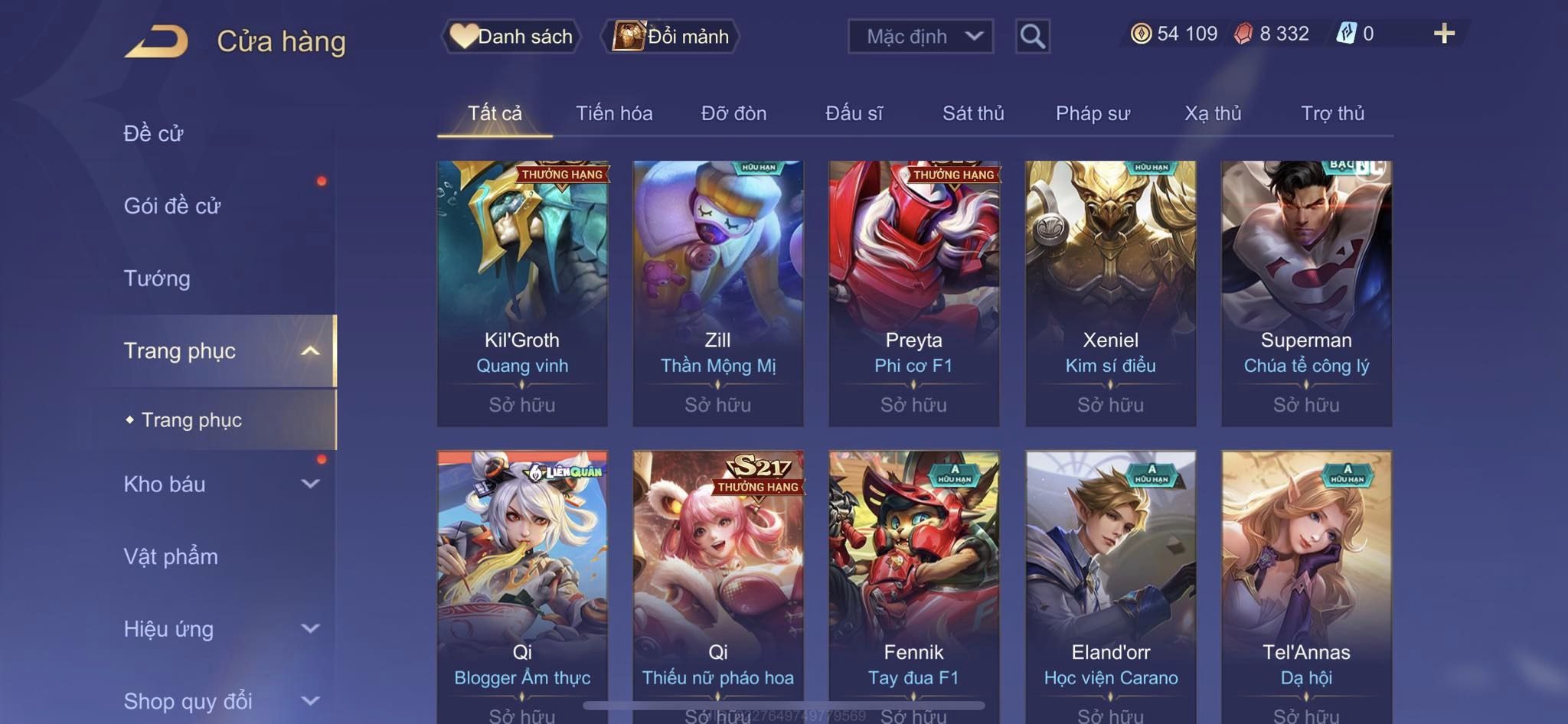Screen dimensions: 1568x724
Task: Switch to the Pháp sư tab
Action: click(x=1093, y=113)
